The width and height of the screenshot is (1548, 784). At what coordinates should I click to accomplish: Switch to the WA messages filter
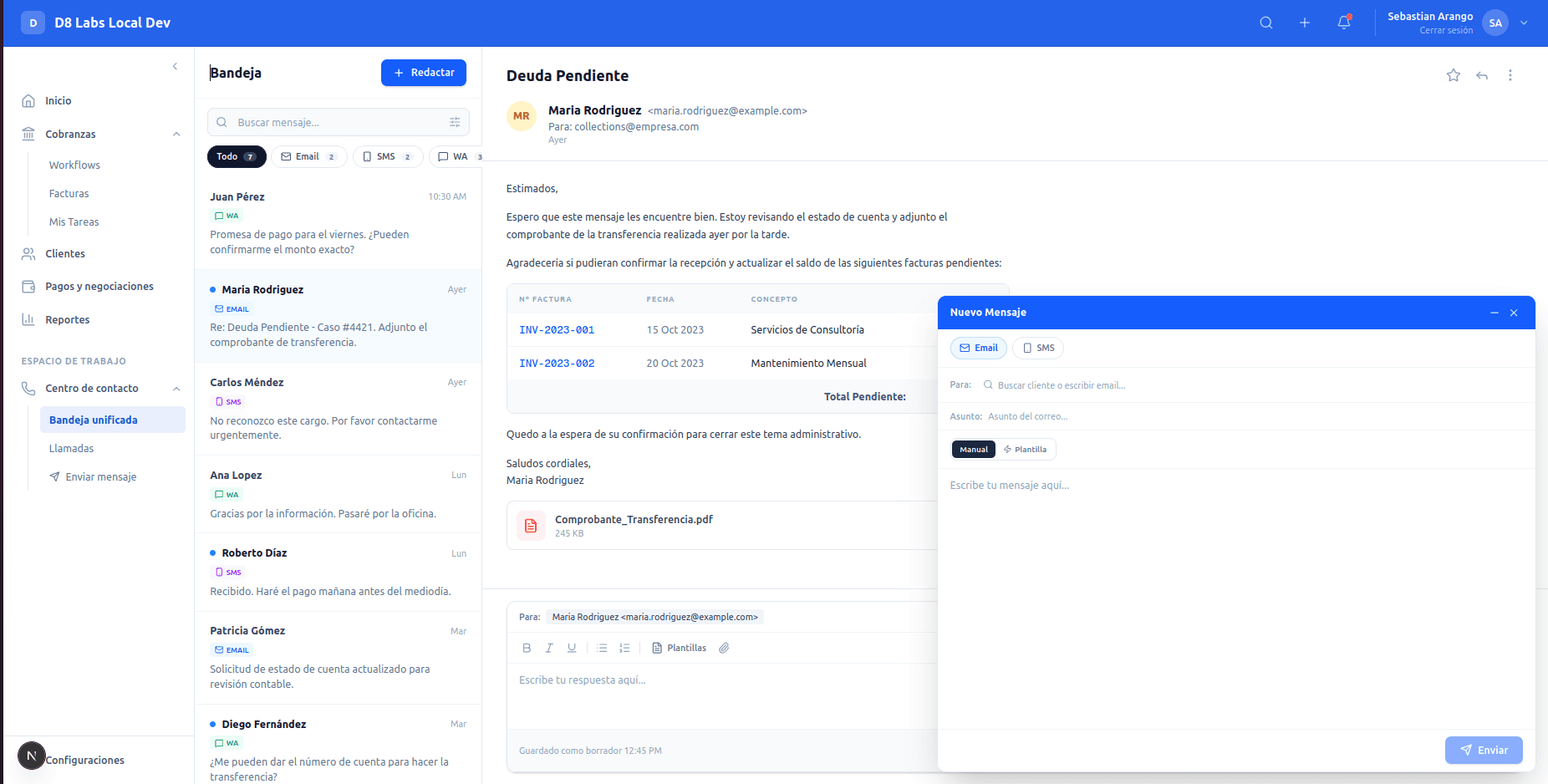(456, 156)
